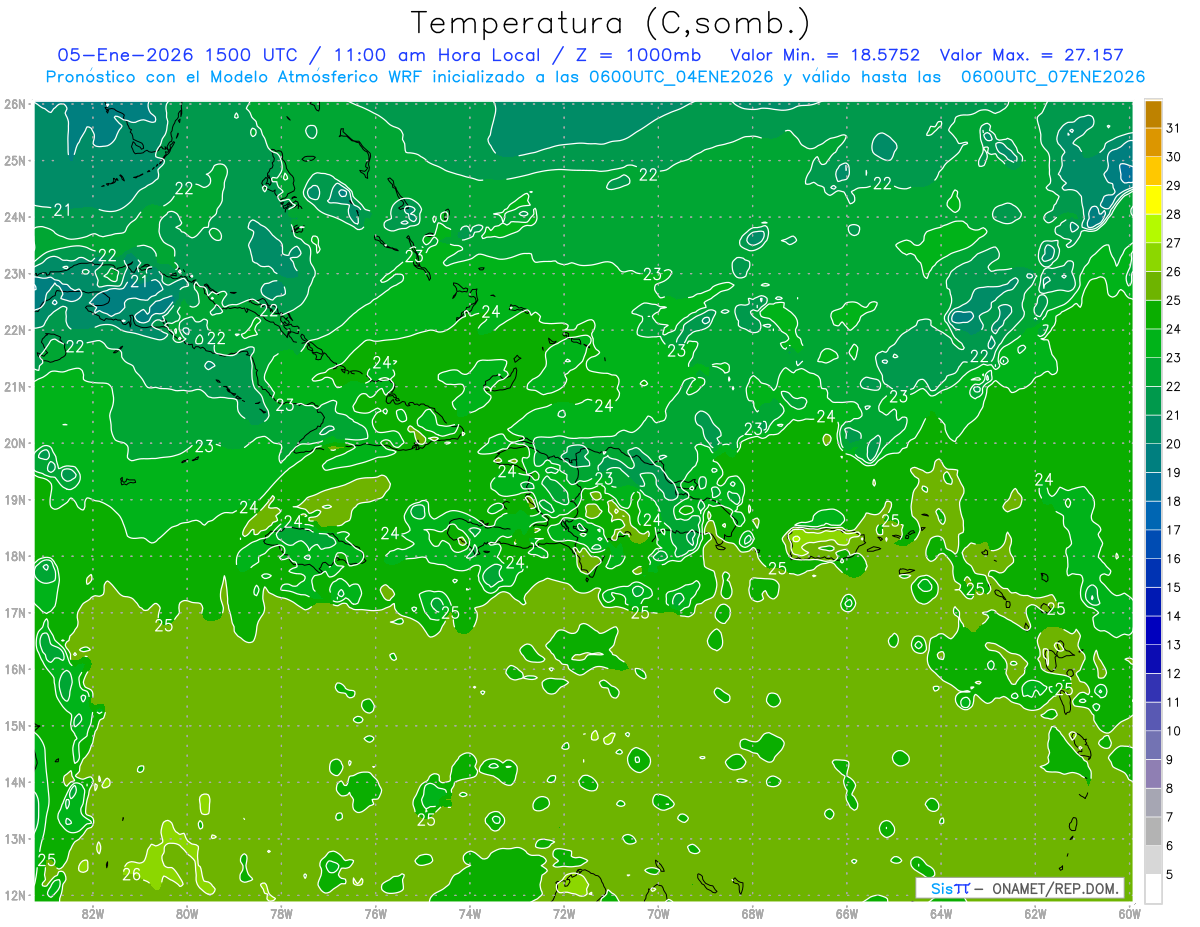Click the valid-until time '0600UTC_07ENE2026'
The height and width of the screenshot is (927, 1200).
click(x=1052, y=77)
